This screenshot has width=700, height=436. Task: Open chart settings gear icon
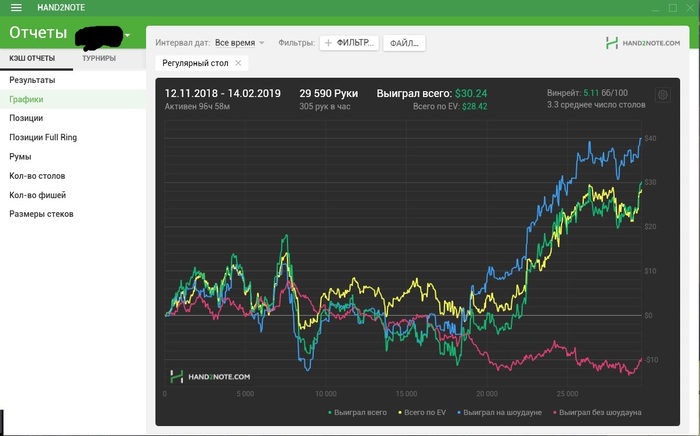[x=662, y=95]
